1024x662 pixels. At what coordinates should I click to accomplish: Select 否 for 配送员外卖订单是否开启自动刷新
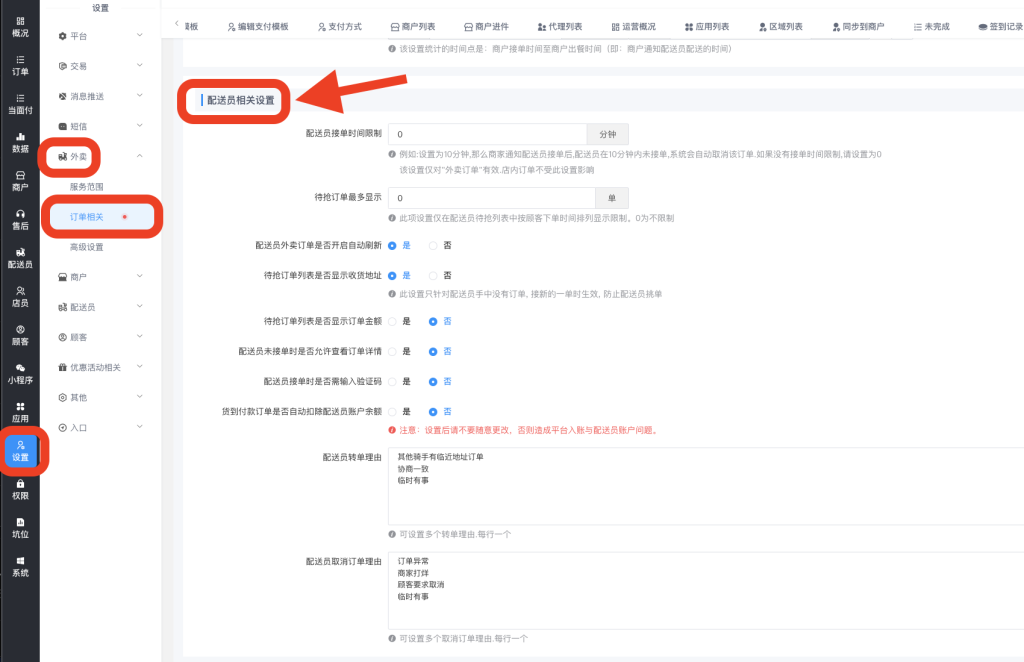[433, 245]
